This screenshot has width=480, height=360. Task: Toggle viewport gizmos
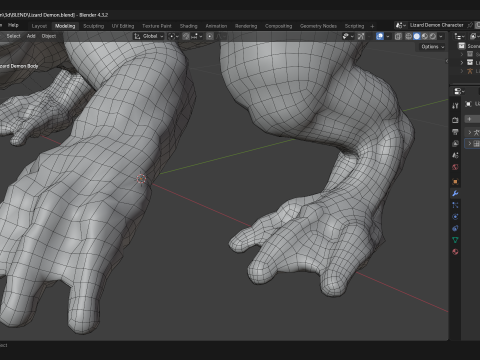[x=361, y=36]
